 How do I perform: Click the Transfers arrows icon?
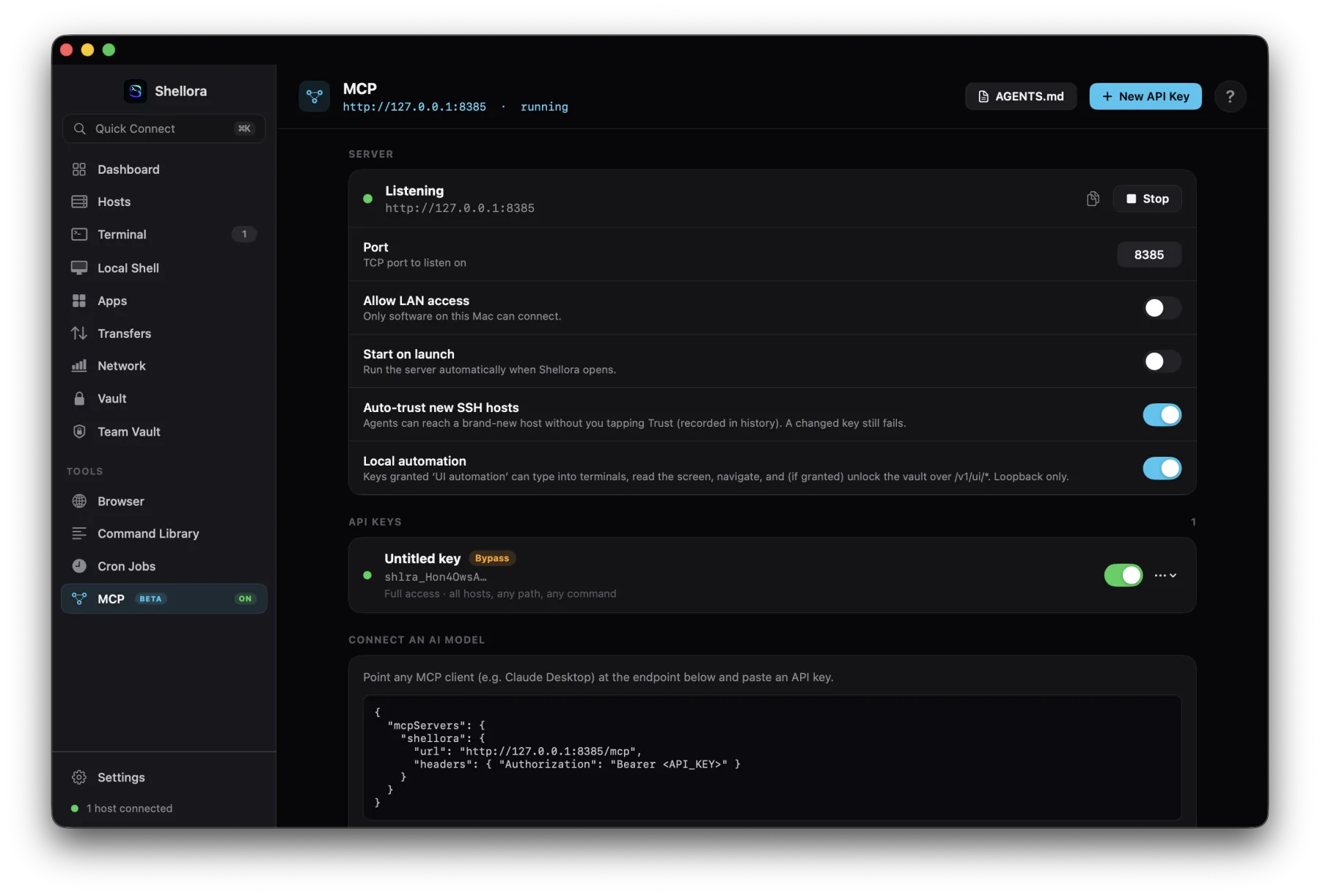[79, 333]
